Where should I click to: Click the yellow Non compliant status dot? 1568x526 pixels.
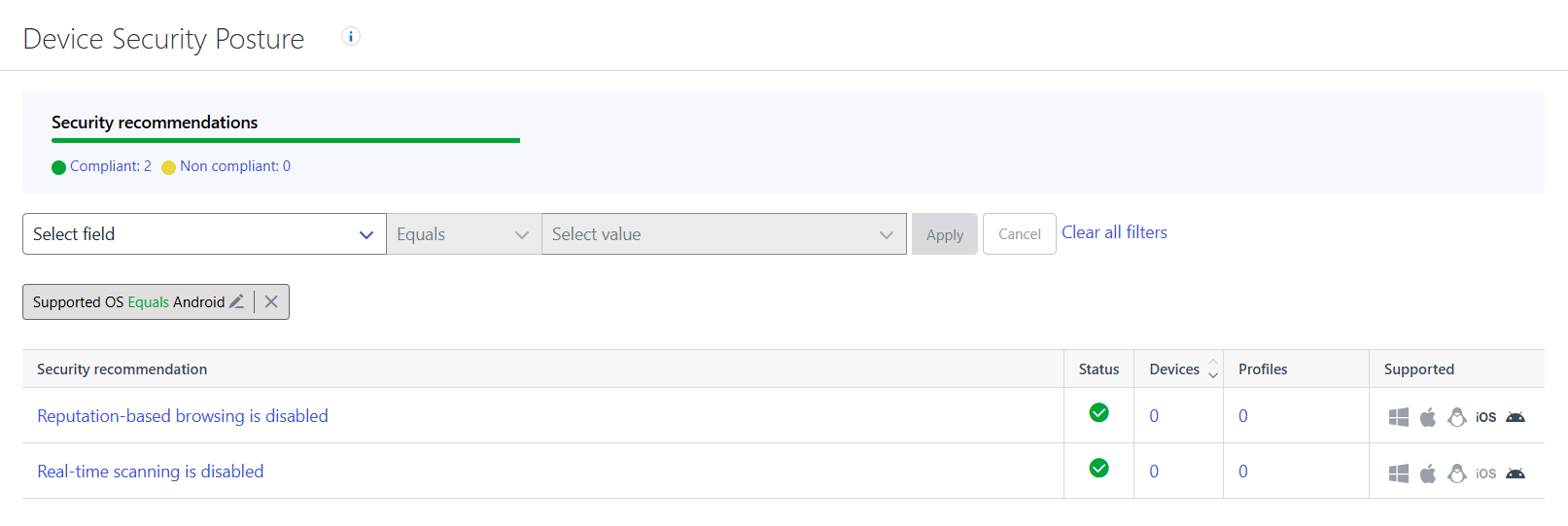coord(168,167)
